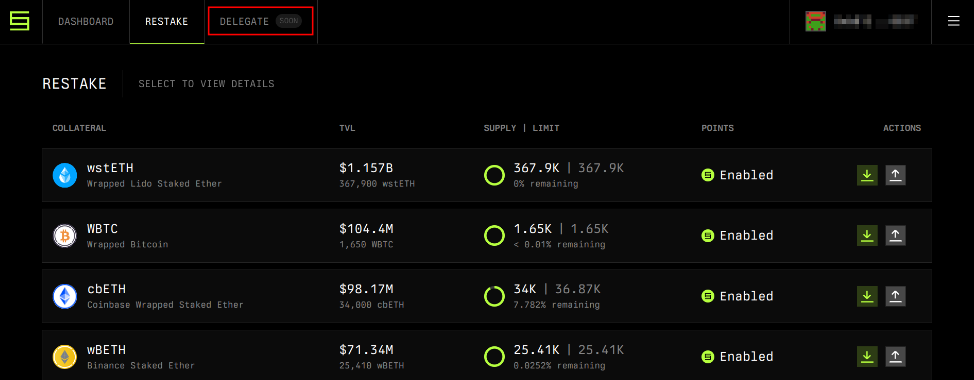
Task: Withdraw wBETH using the upload icon
Action: pos(895,356)
